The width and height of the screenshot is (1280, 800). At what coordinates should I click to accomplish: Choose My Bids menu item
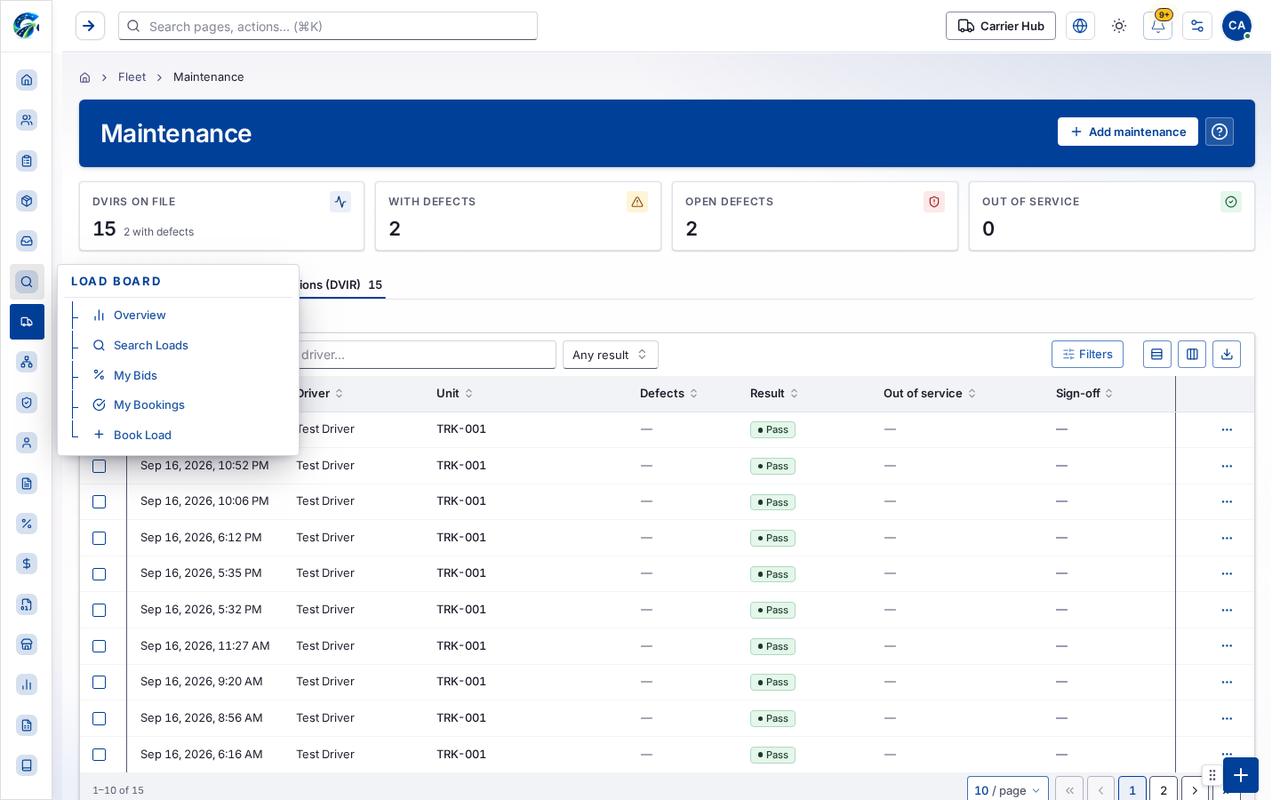tap(135, 375)
